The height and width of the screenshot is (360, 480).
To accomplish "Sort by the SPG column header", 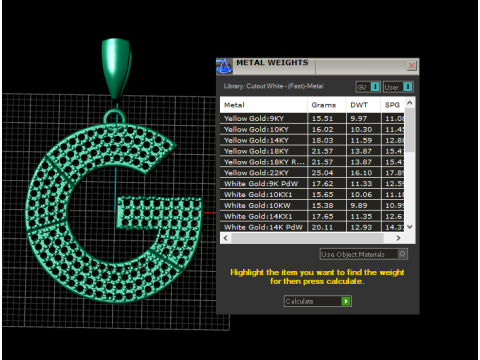I will (x=393, y=105).
